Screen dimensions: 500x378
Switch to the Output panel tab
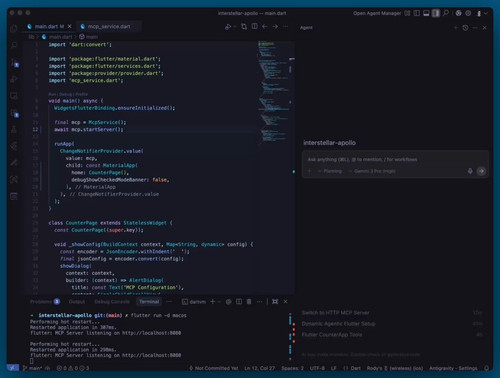click(77, 302)
